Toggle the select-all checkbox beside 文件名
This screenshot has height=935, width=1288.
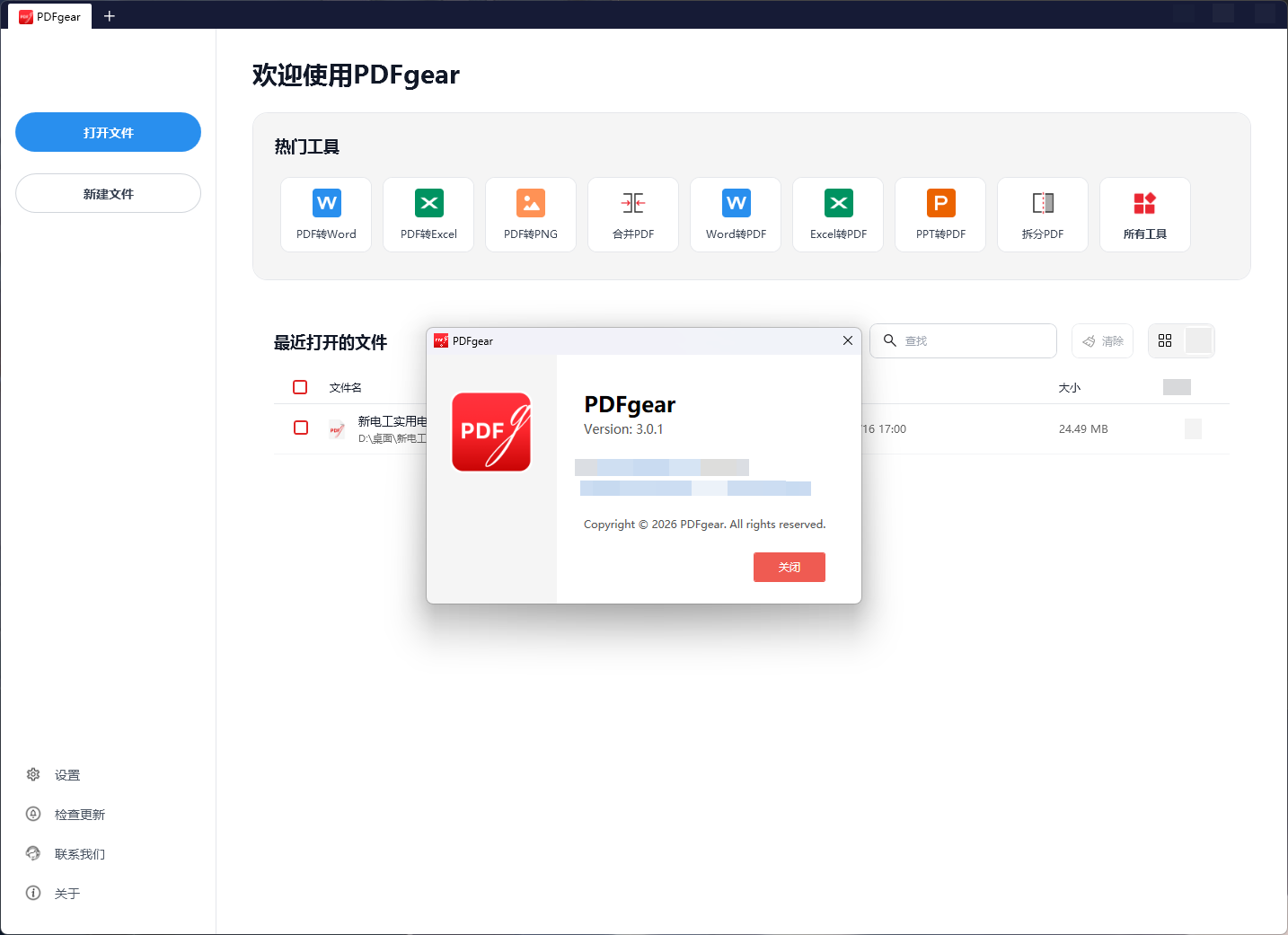click(x=300, y=387)
